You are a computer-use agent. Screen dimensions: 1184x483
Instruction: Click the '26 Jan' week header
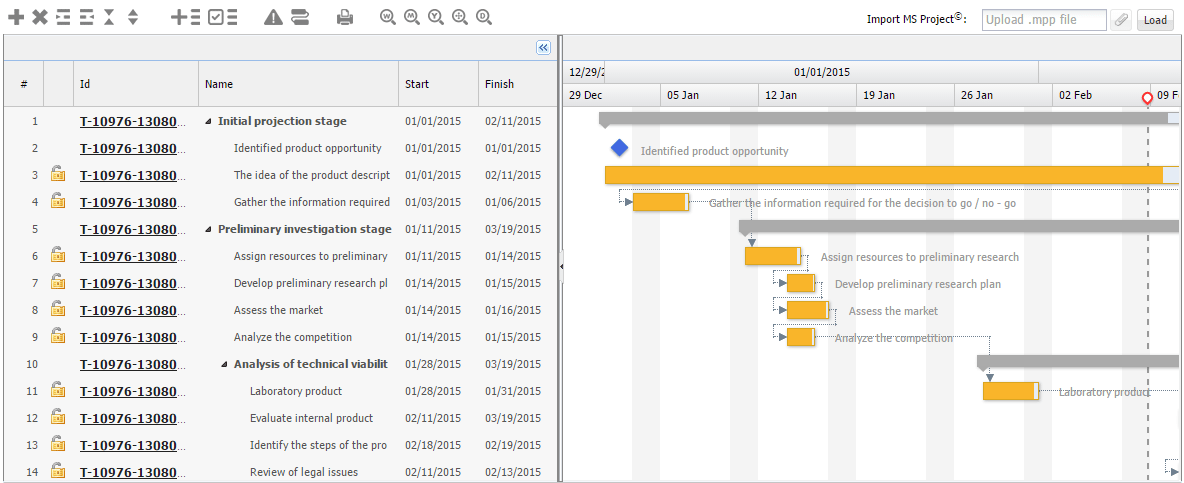tap(1004, 95)
